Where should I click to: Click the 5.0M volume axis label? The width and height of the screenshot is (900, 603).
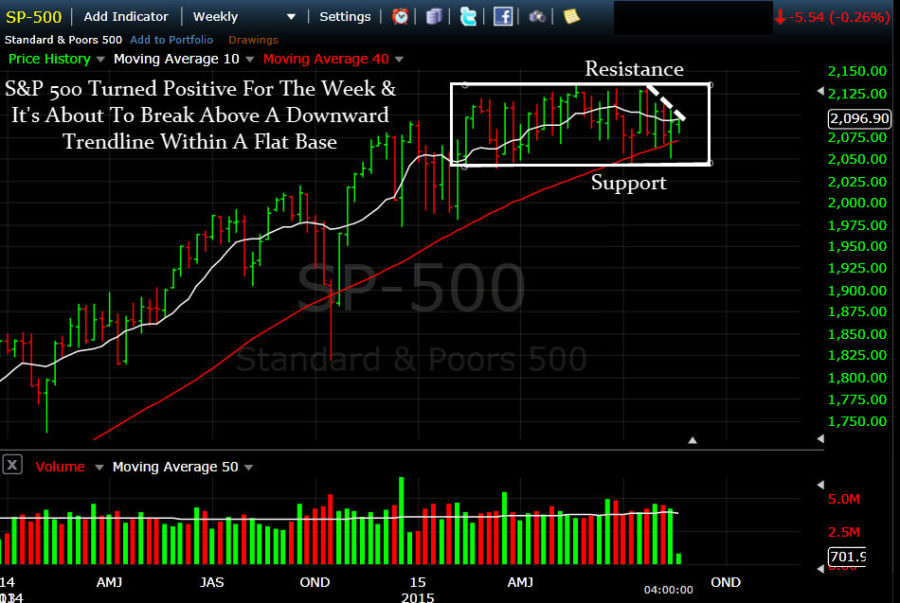coord(844,499)
